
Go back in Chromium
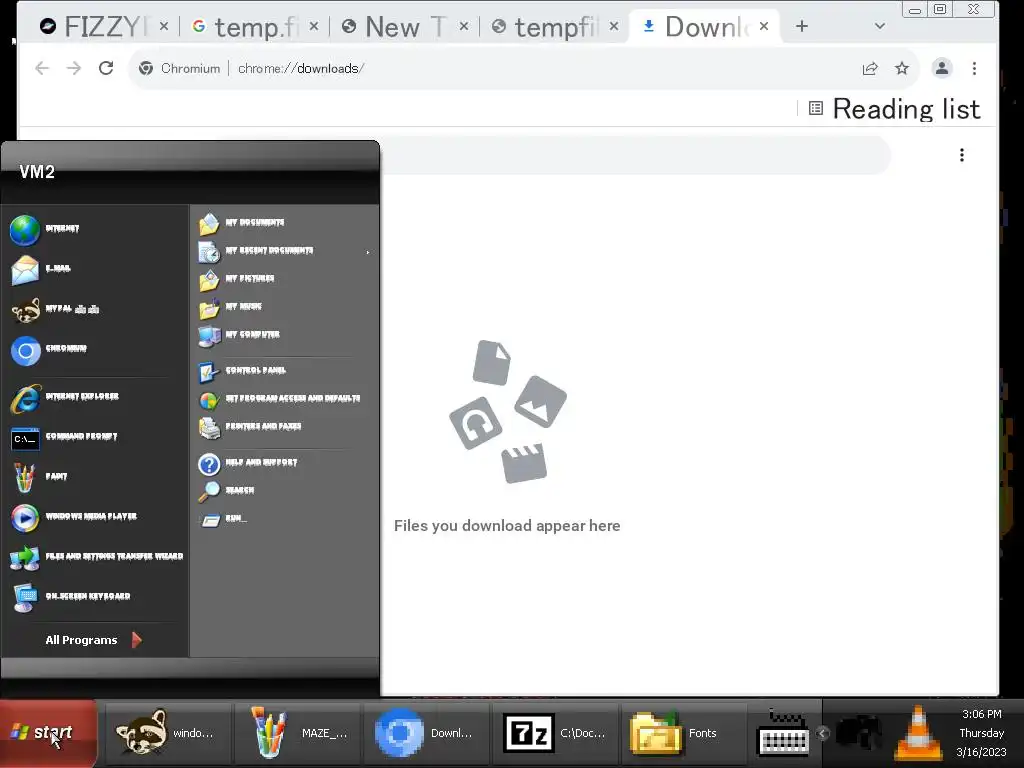pyautogui.click(x=42, y=68)
